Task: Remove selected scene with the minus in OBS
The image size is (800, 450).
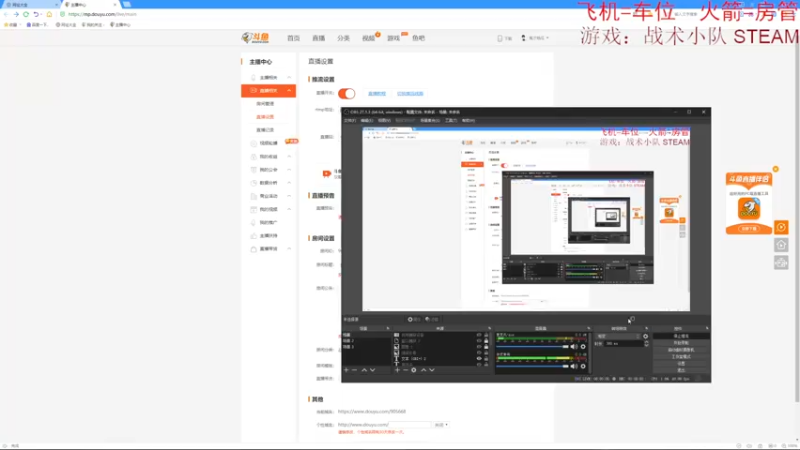Action: pos(355,370)
